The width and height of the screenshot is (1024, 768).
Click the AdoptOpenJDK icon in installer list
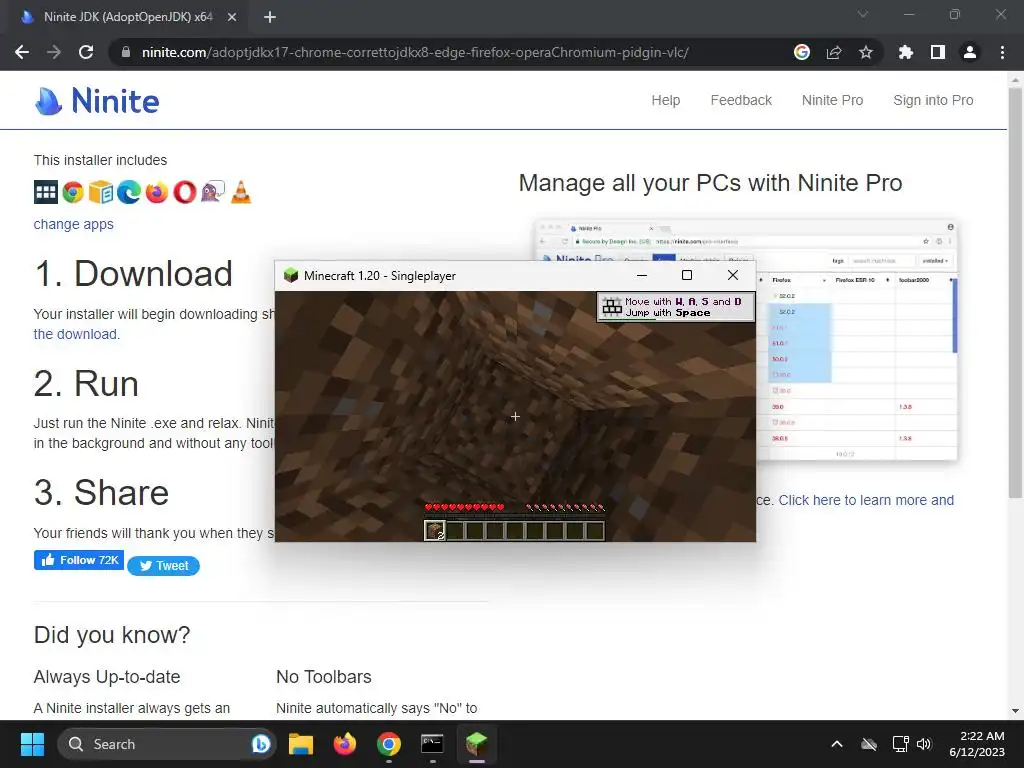(46, 192)
